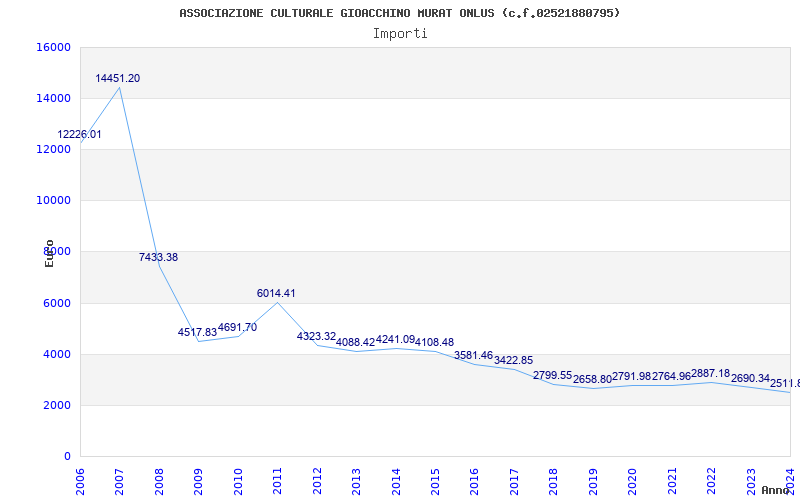The height and width of the screenshot is (500, 800).
Task: Click the Euro axis title
Action: 49,253
